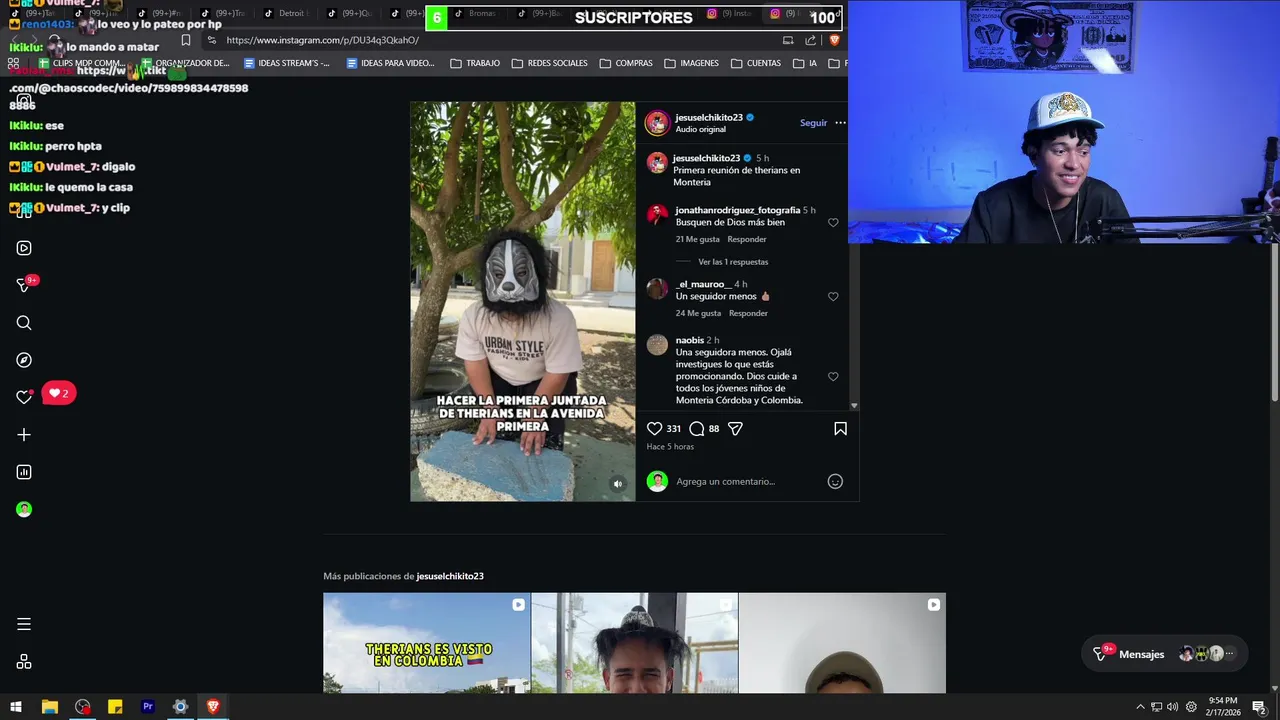The height and width of the screenshot is (720, 1280).
Task: Open the last thumbnail in Más publicaciones
Action: pyautogui.click(x=842, y=643)
